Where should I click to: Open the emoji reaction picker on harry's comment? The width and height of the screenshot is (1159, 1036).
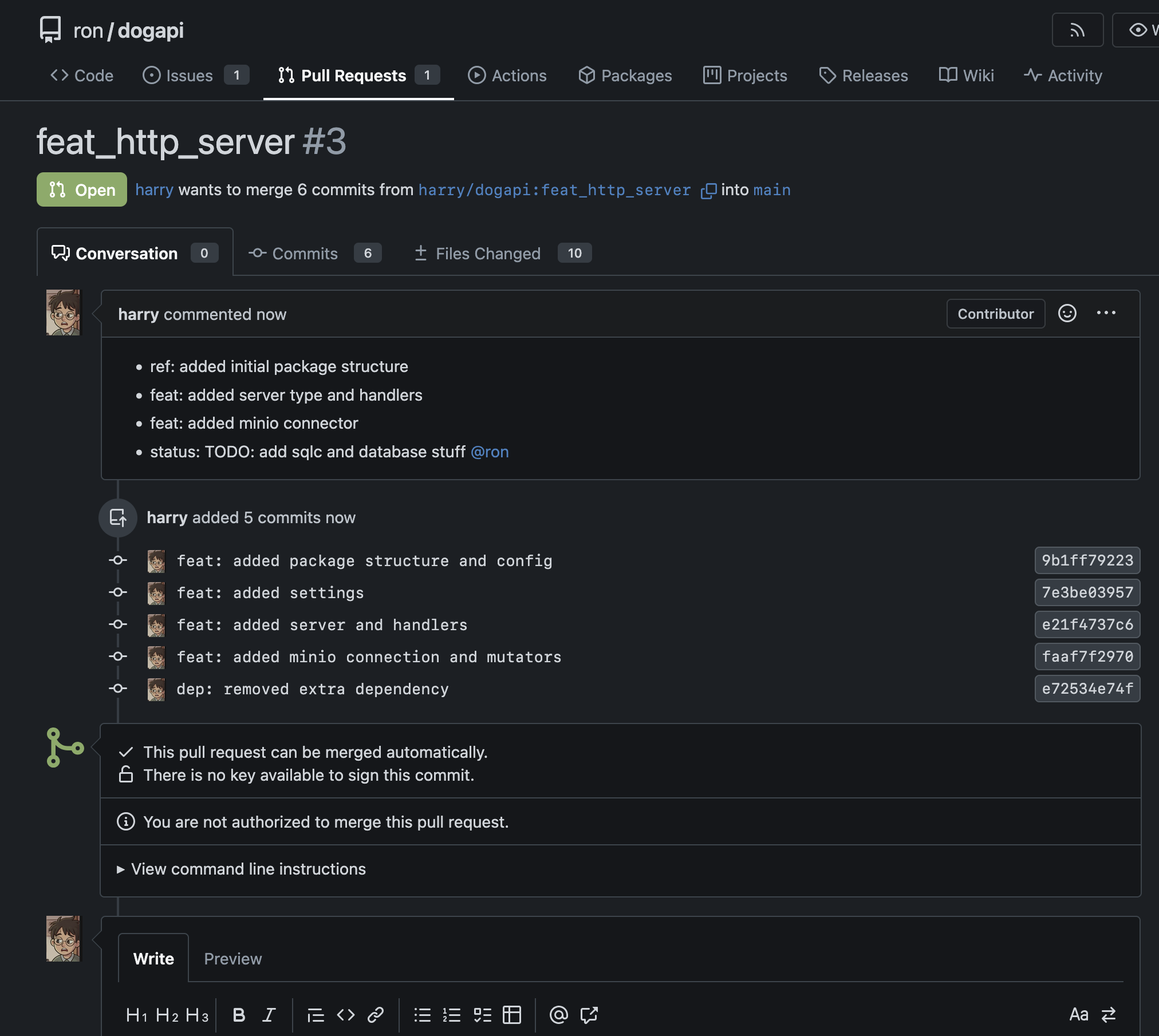coord(1067,313)
